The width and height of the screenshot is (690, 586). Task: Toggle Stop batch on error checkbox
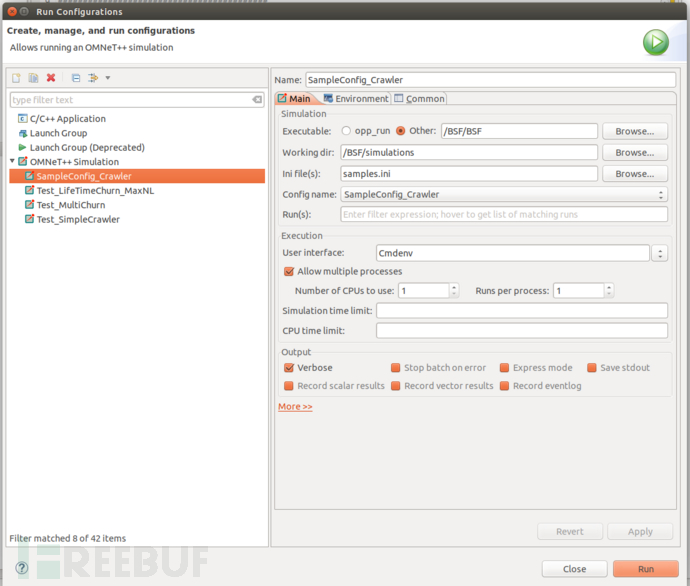[x=396, y=367]
